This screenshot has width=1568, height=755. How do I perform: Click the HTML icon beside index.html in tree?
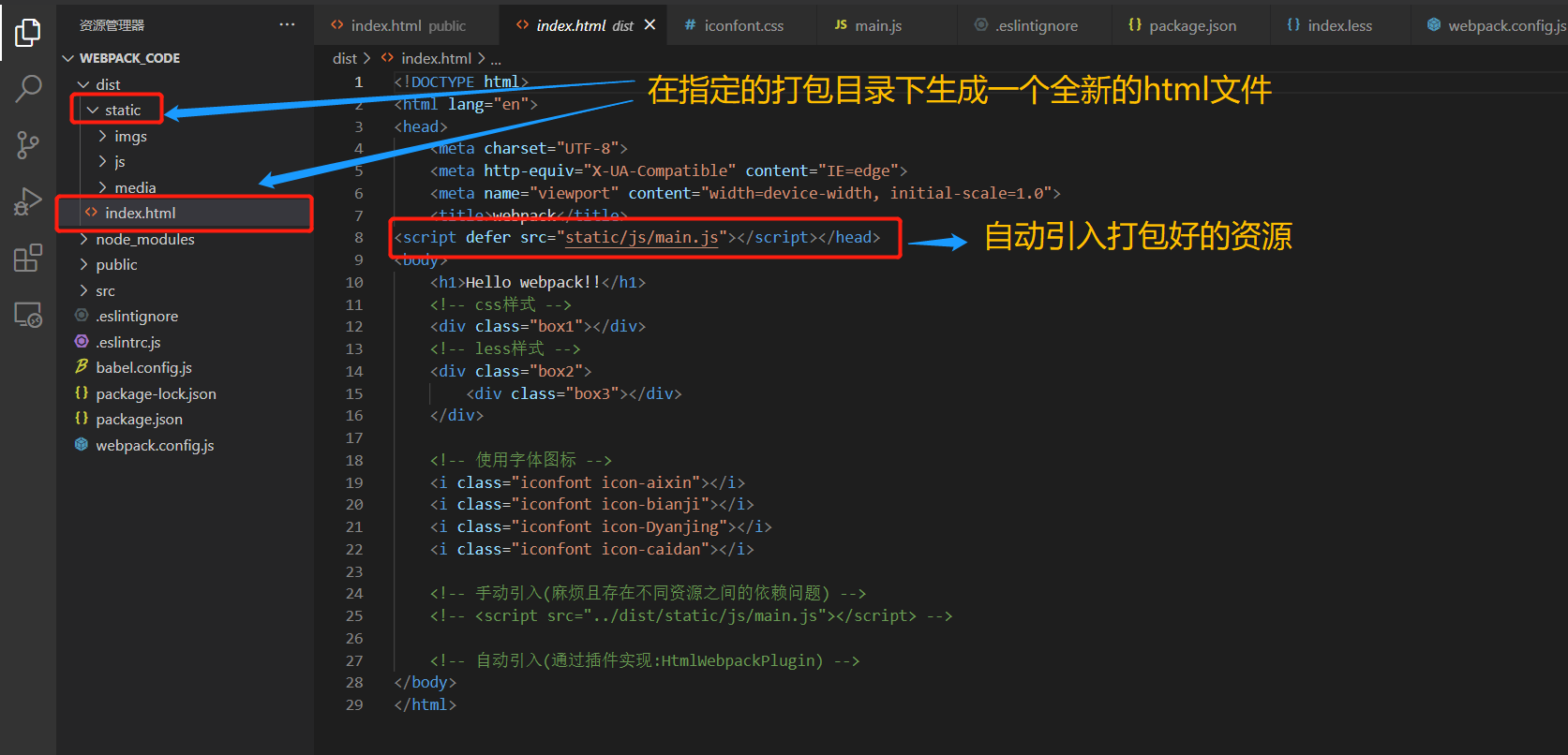(91, 213)
